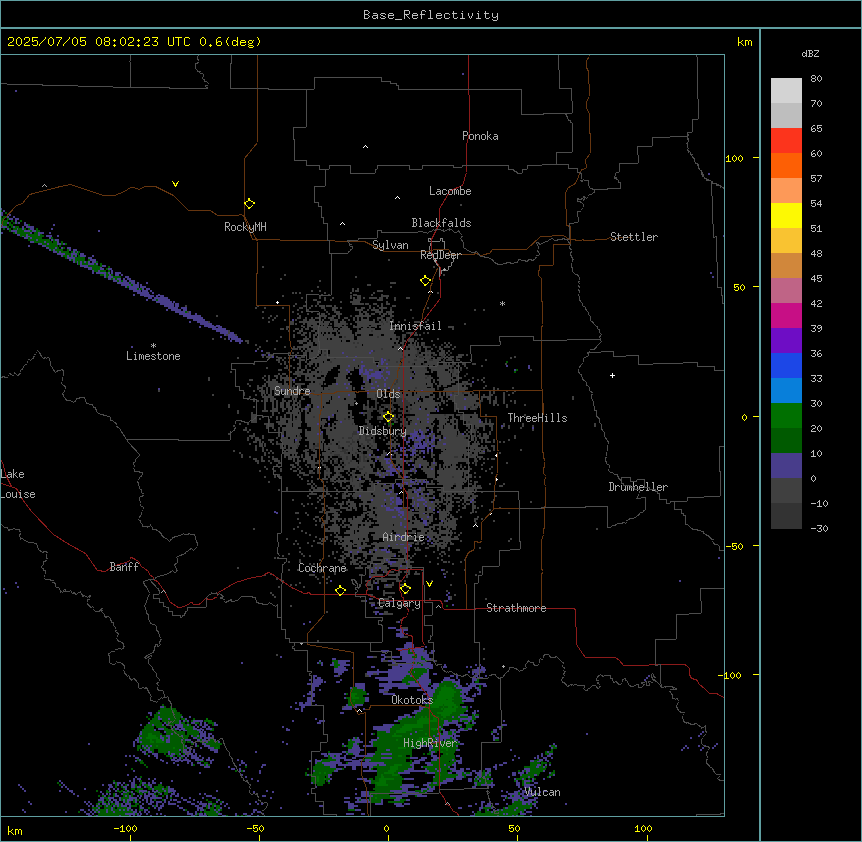The height and width of the screenshot is (842, 862).
Task: Click the Drumheller label
Action: pyautogui.click(x=638, y=487)
